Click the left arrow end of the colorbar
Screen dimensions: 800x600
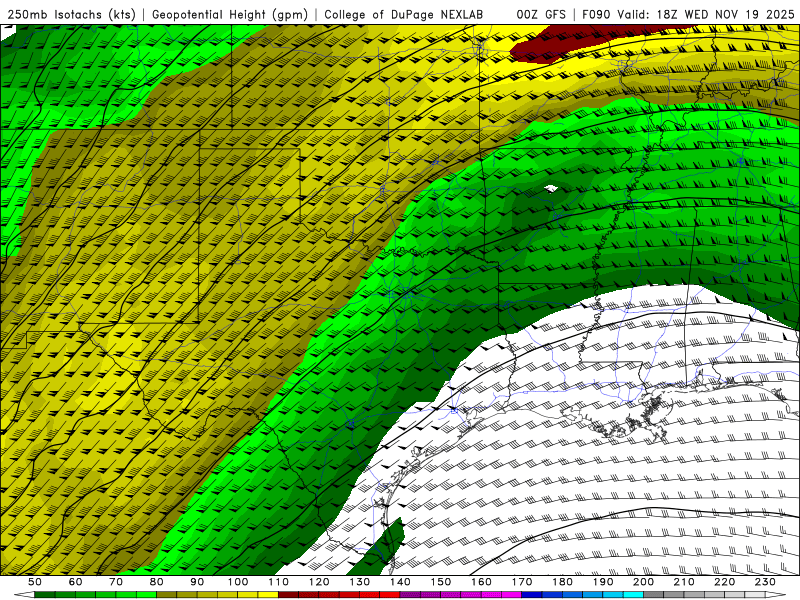pos(24,595)
